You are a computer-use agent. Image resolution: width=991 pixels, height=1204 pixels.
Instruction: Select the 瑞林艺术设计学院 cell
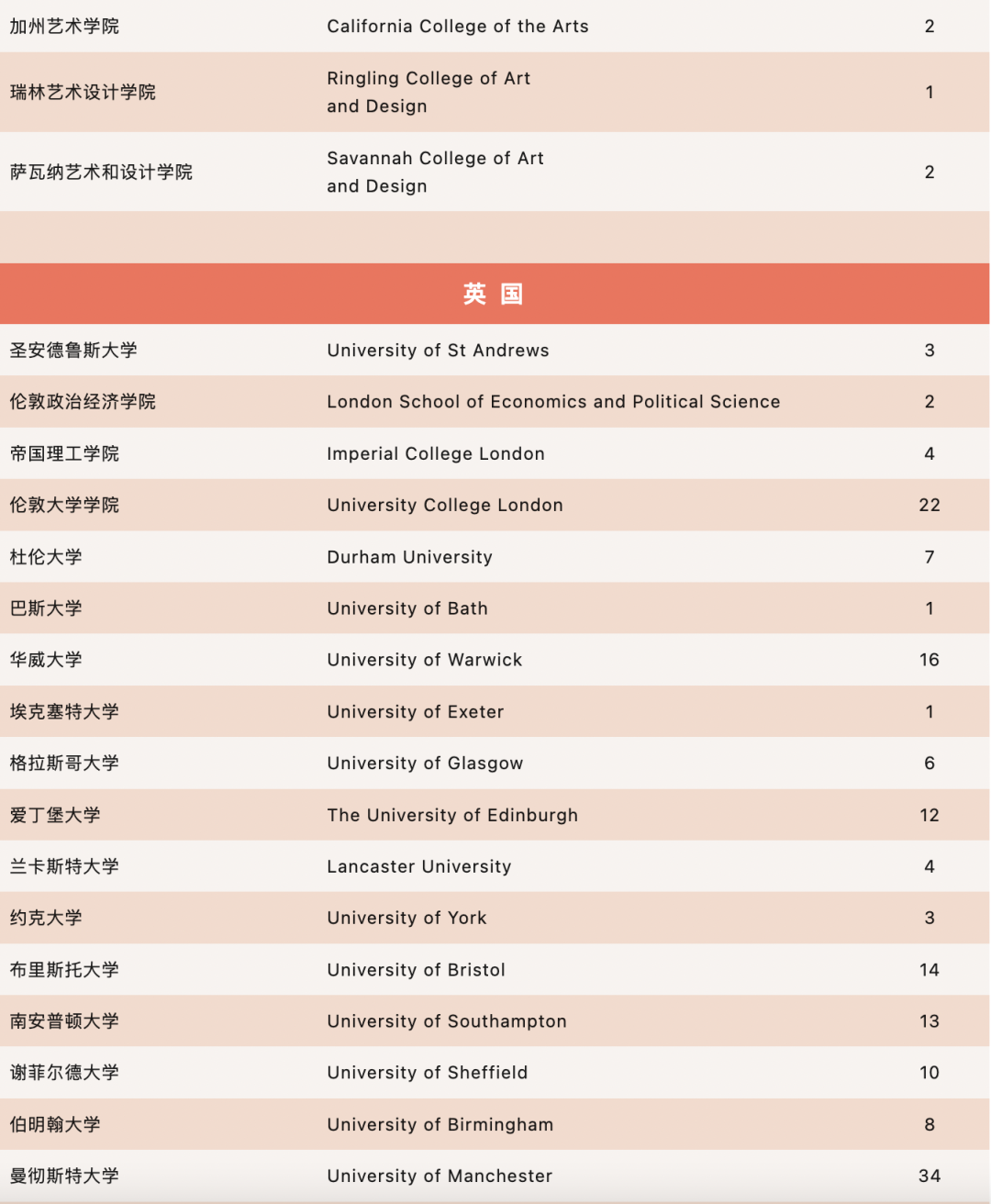coord(83,93)
